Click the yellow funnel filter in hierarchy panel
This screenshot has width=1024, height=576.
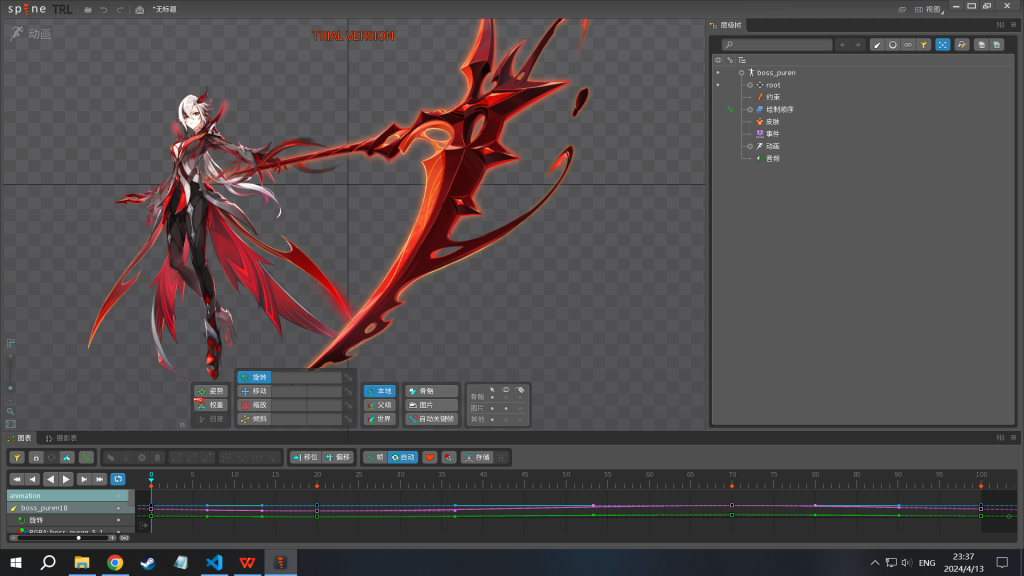923,45
